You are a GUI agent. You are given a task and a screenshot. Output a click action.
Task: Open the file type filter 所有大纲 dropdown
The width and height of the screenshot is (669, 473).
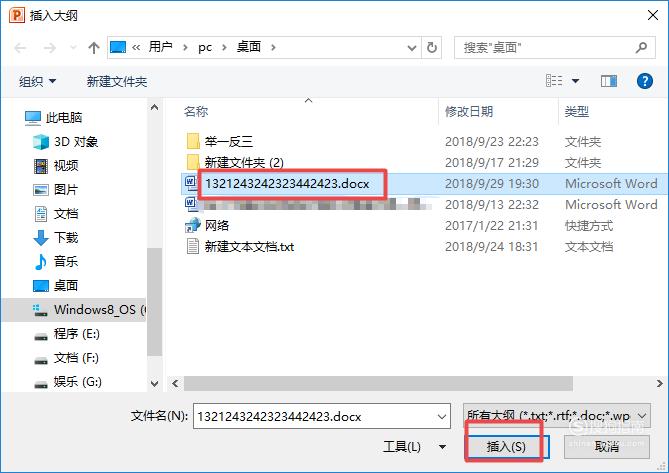557,415
